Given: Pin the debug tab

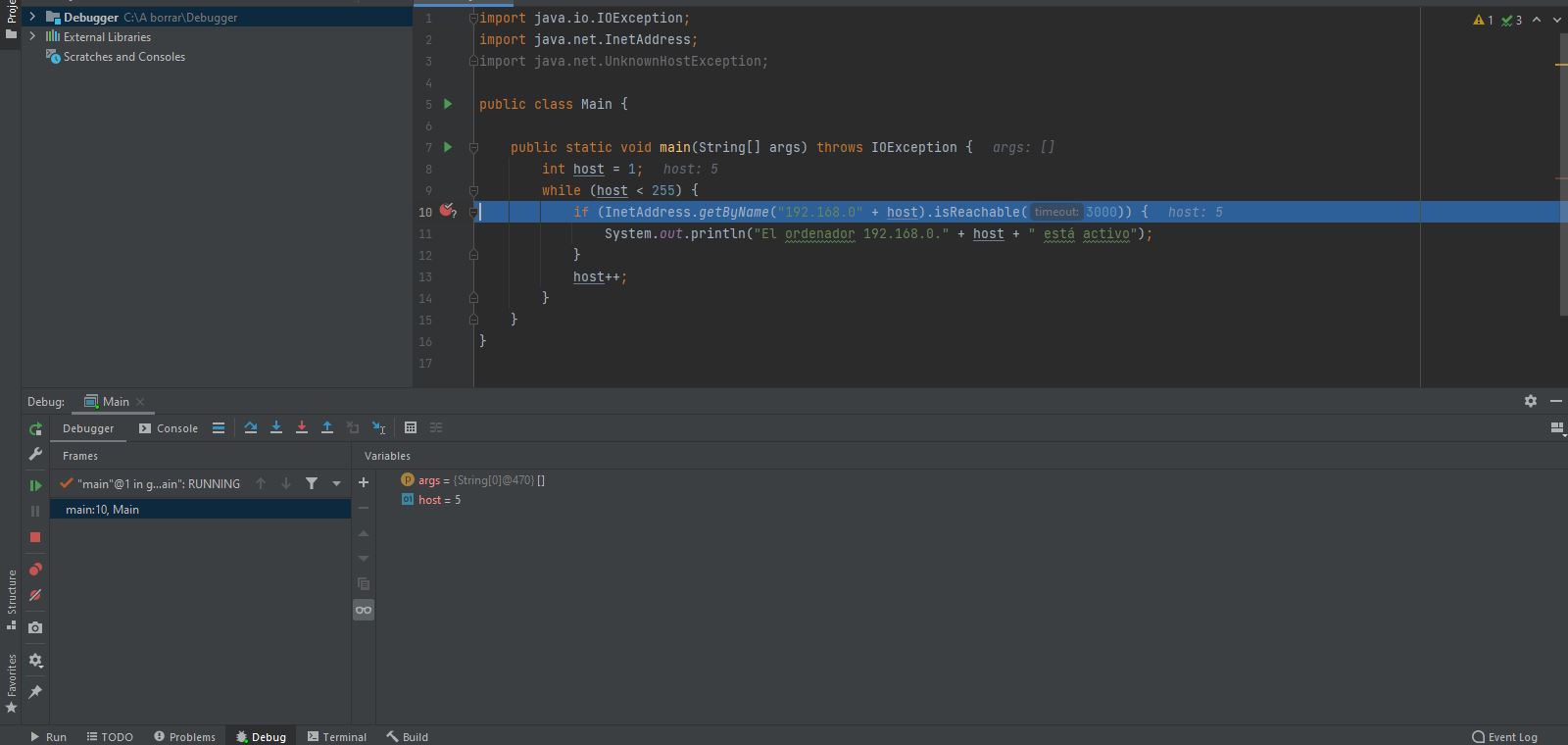Looking at the screenshot, I should 35,692.
